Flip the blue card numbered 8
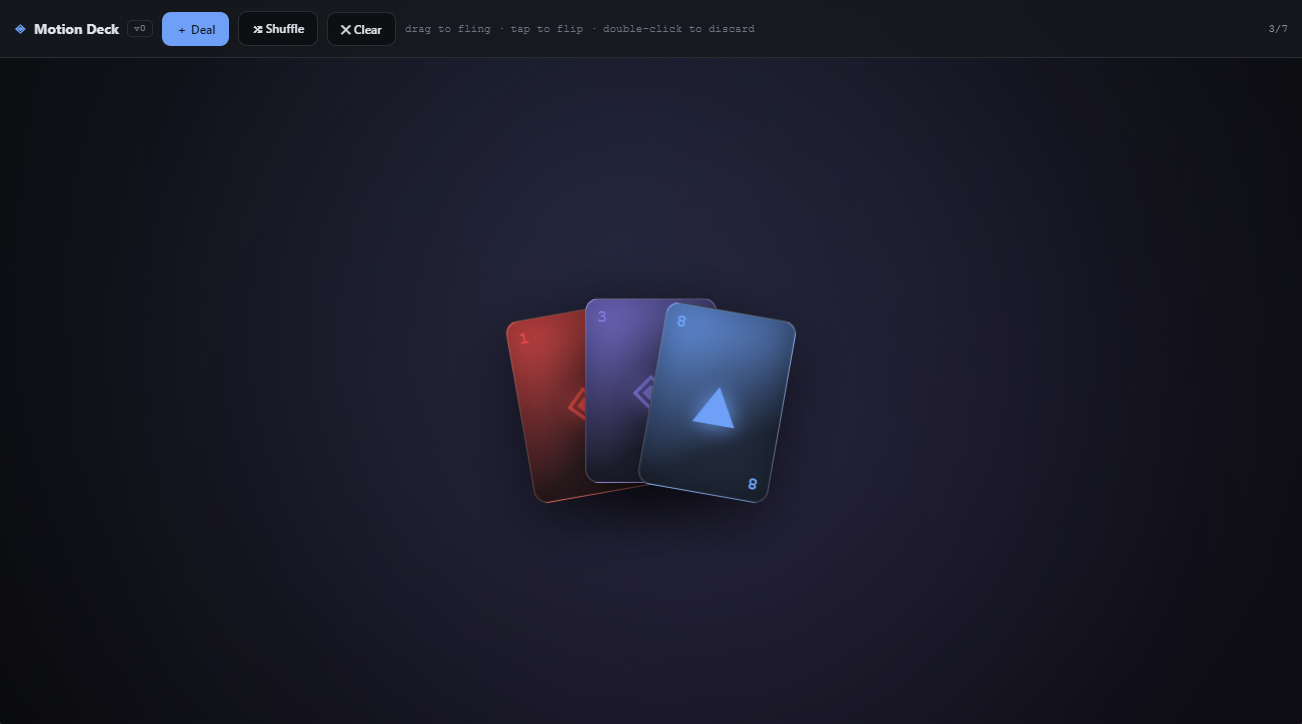 click(x=717, y=402)
